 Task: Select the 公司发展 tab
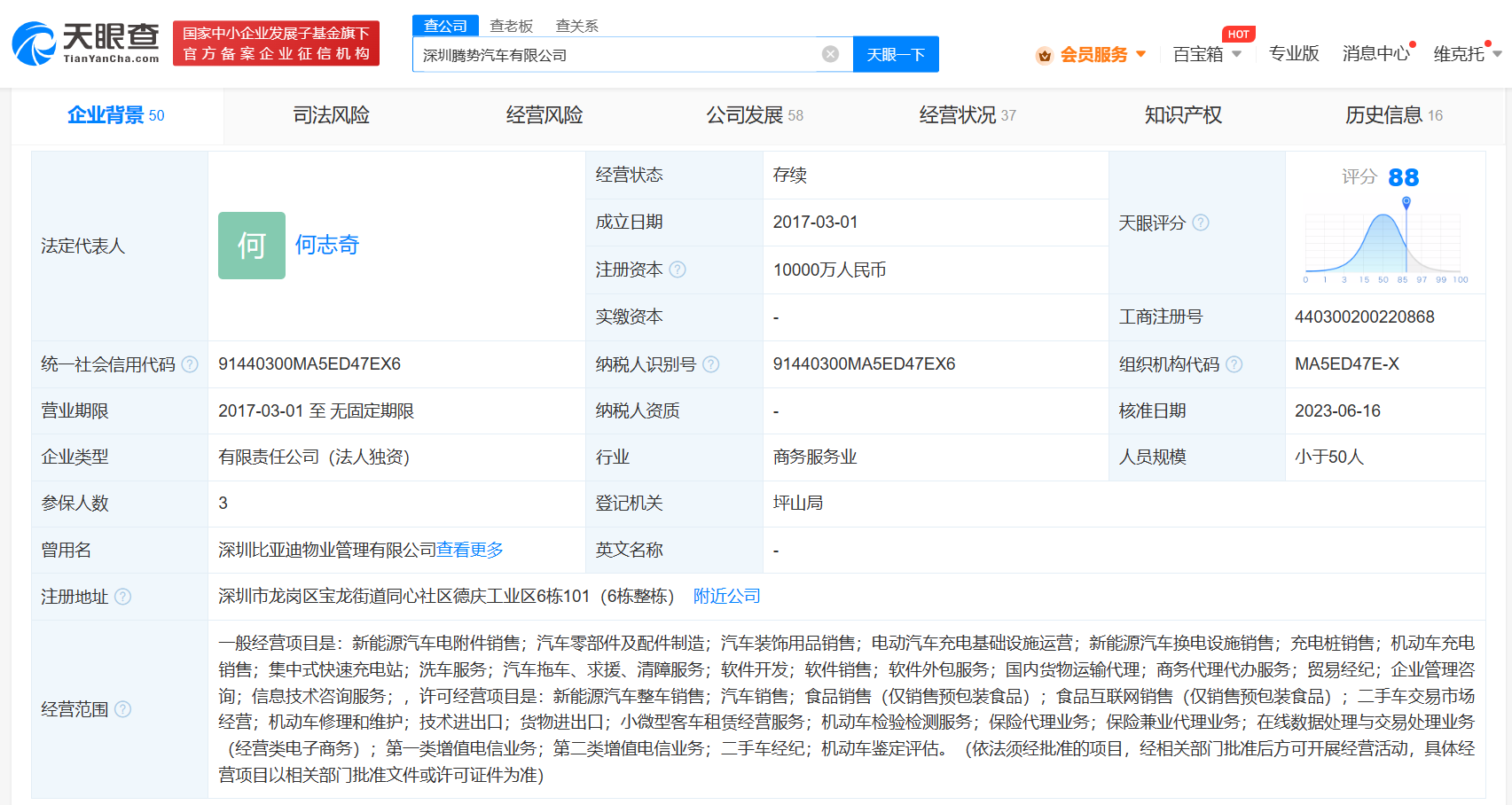[755, 115]
